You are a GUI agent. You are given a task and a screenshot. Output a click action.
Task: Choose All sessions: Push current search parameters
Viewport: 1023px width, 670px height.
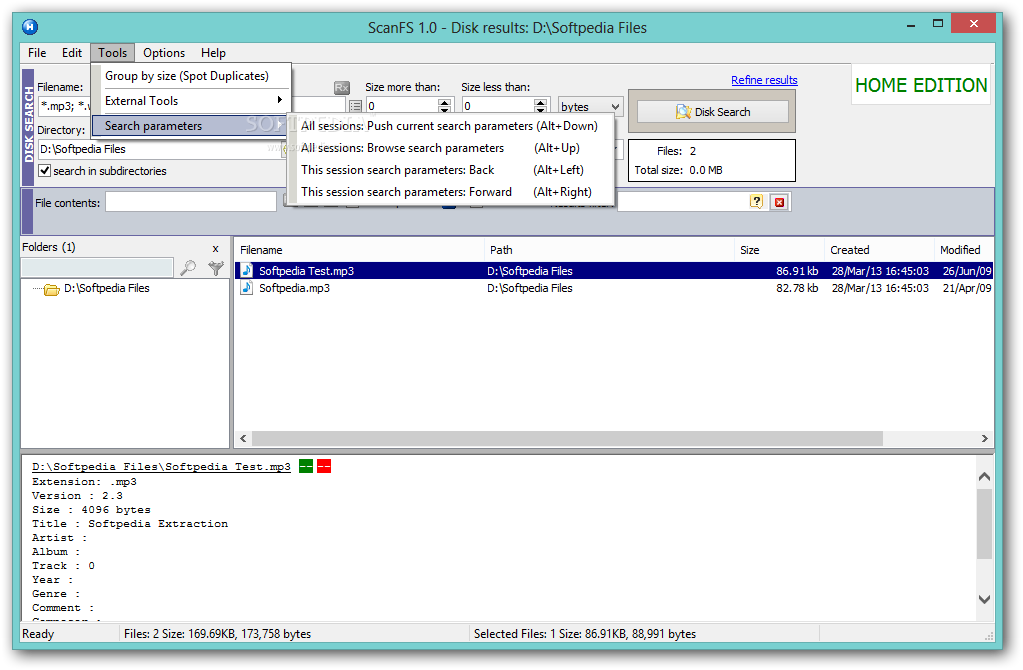pos(450,126)
